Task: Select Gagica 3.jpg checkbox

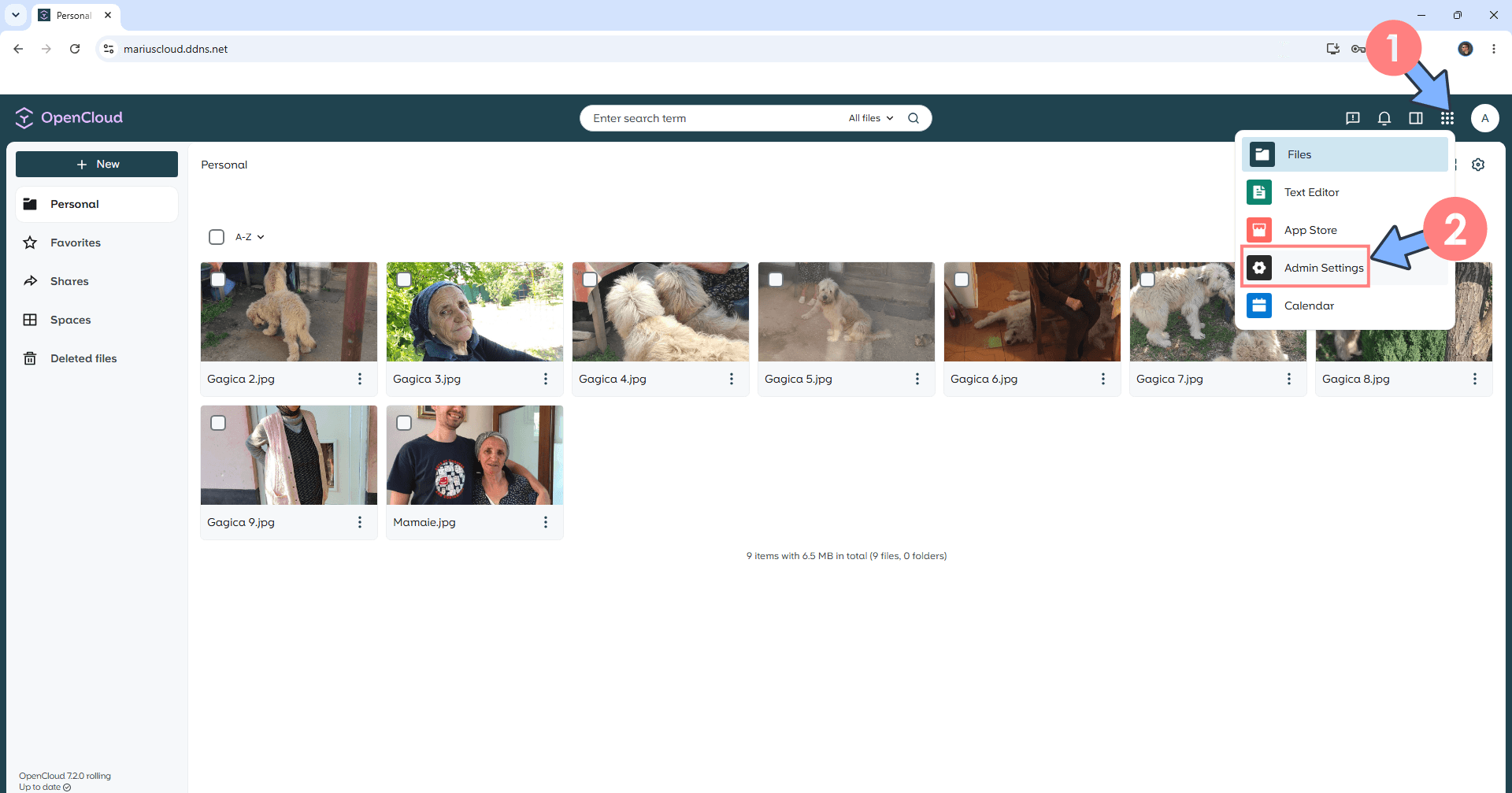Action: pos(404,280)
